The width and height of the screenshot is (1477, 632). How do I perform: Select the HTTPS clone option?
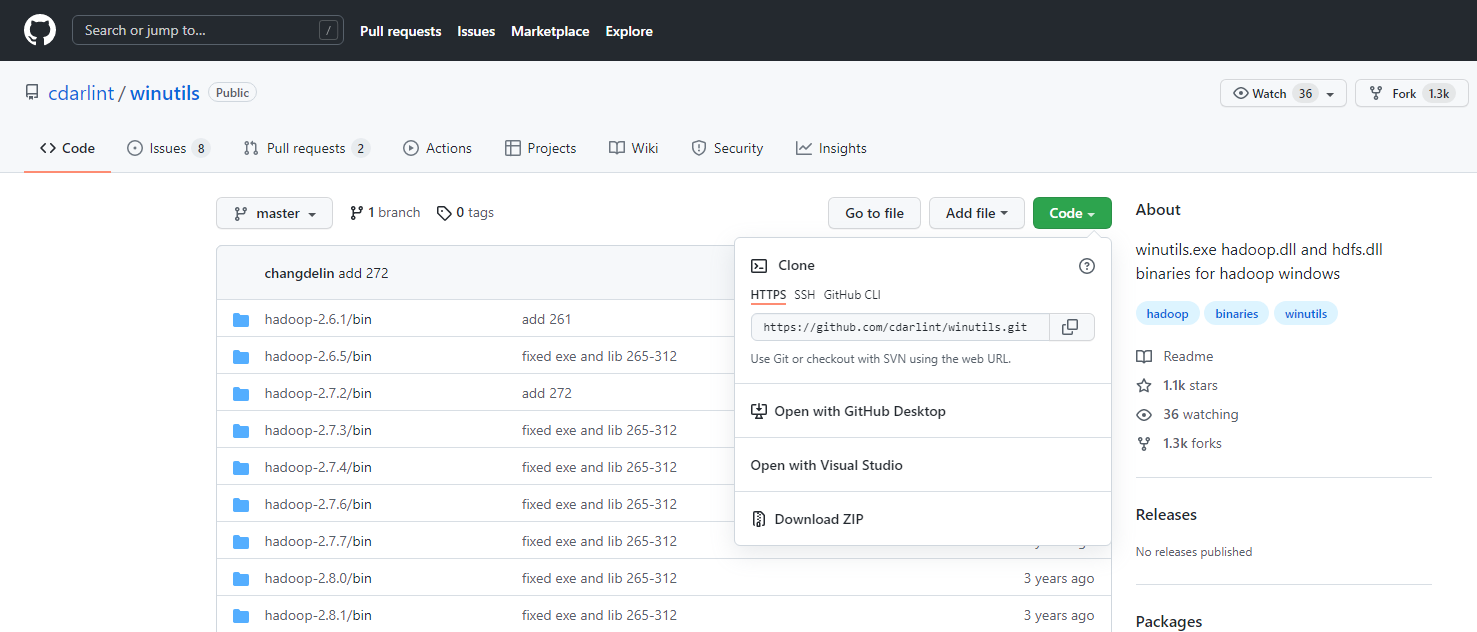tap(768, 295)
